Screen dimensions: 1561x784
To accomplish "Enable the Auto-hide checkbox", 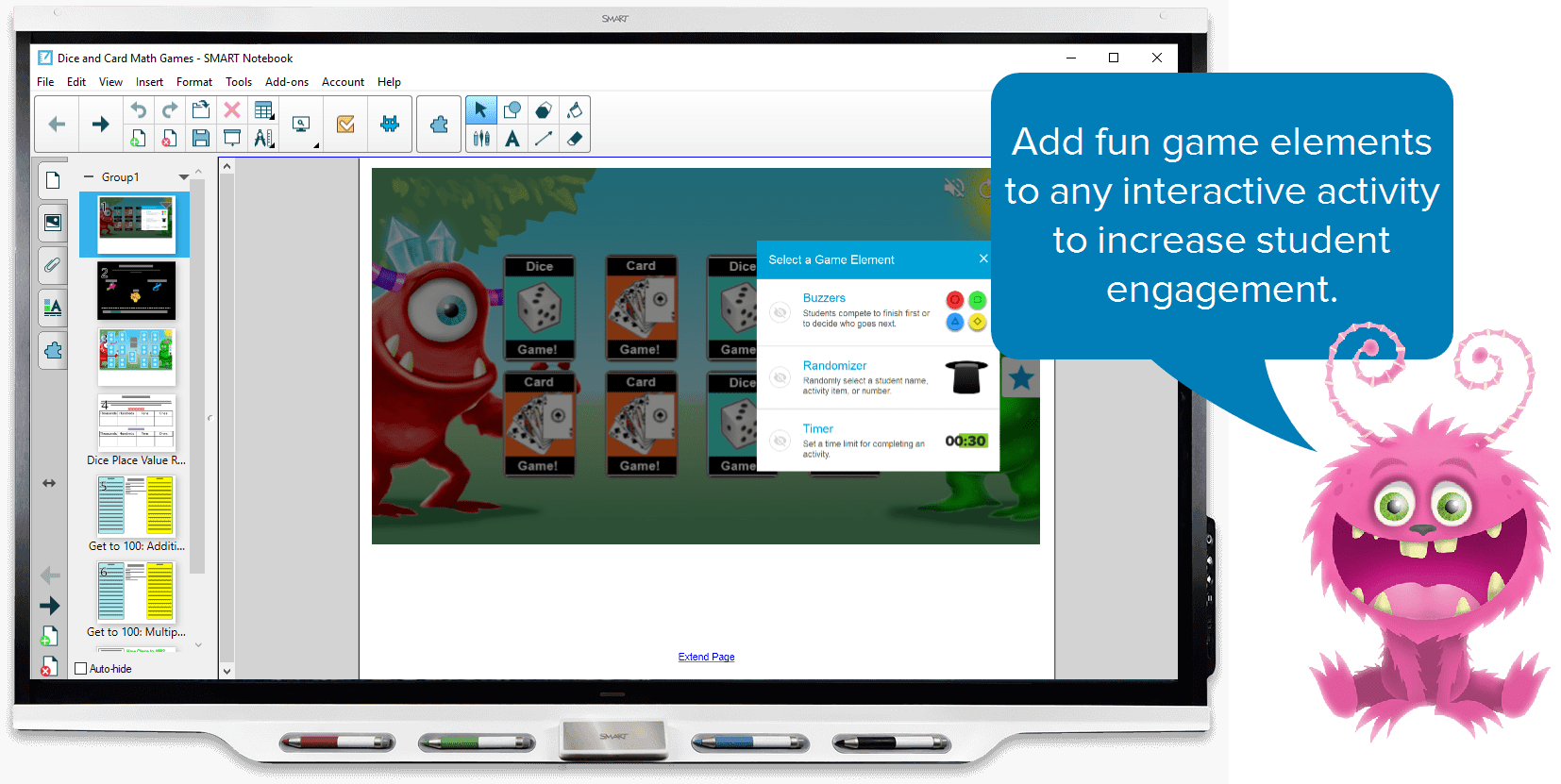I will [81, 669].
